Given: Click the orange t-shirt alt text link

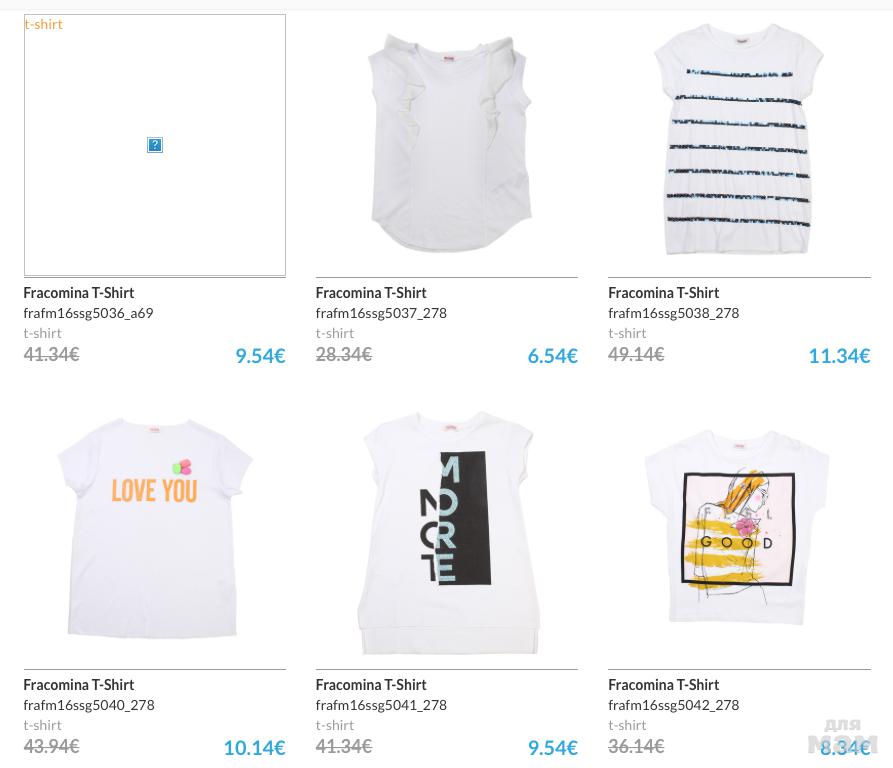Looking at the screenshot, I should 43,24.
